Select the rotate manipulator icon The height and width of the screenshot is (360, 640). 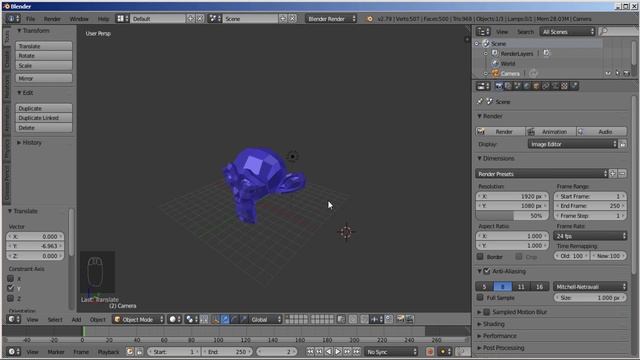234,320
